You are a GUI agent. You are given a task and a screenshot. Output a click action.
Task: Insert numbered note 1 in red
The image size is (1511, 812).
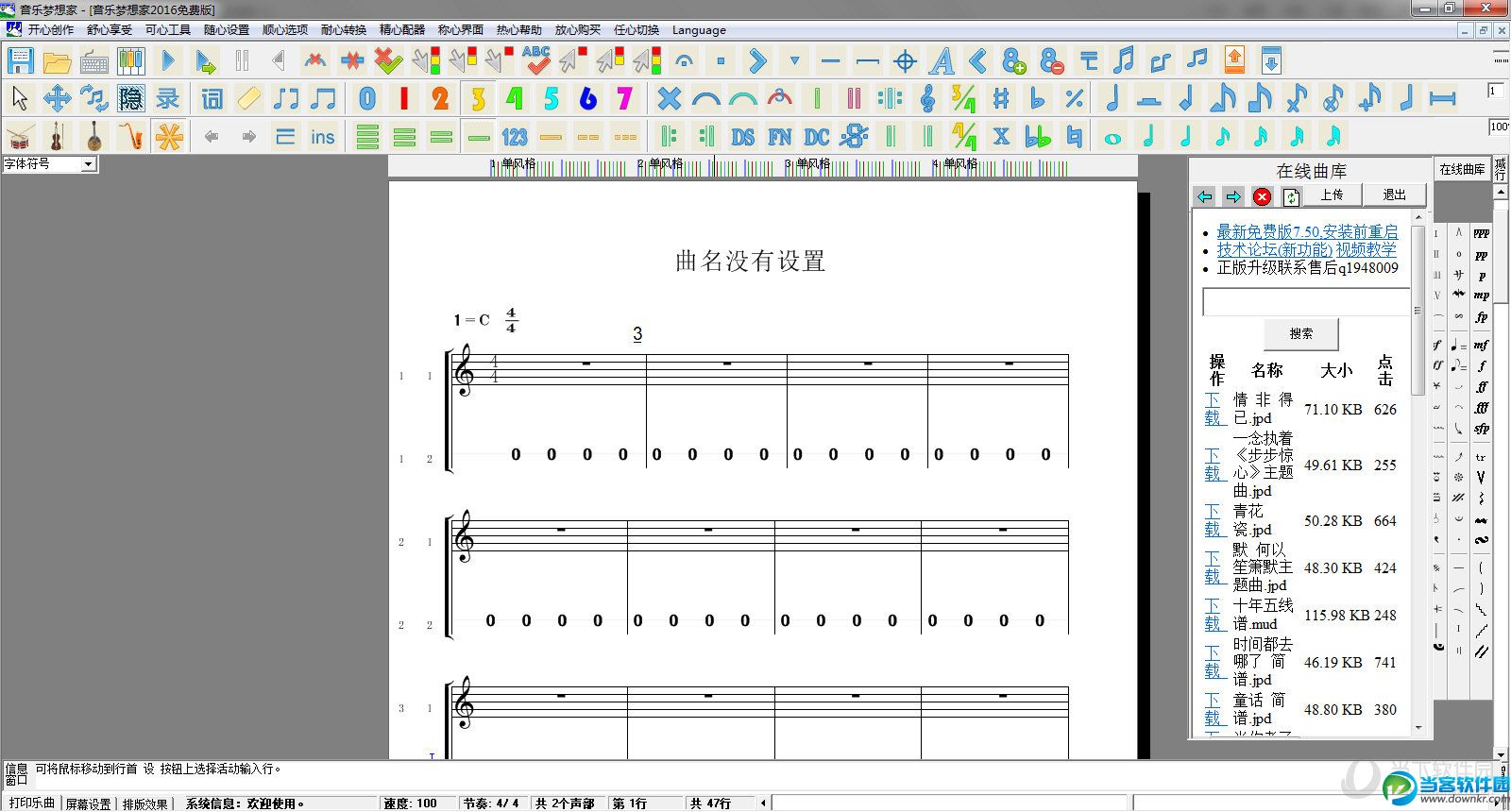click(404, 98)
